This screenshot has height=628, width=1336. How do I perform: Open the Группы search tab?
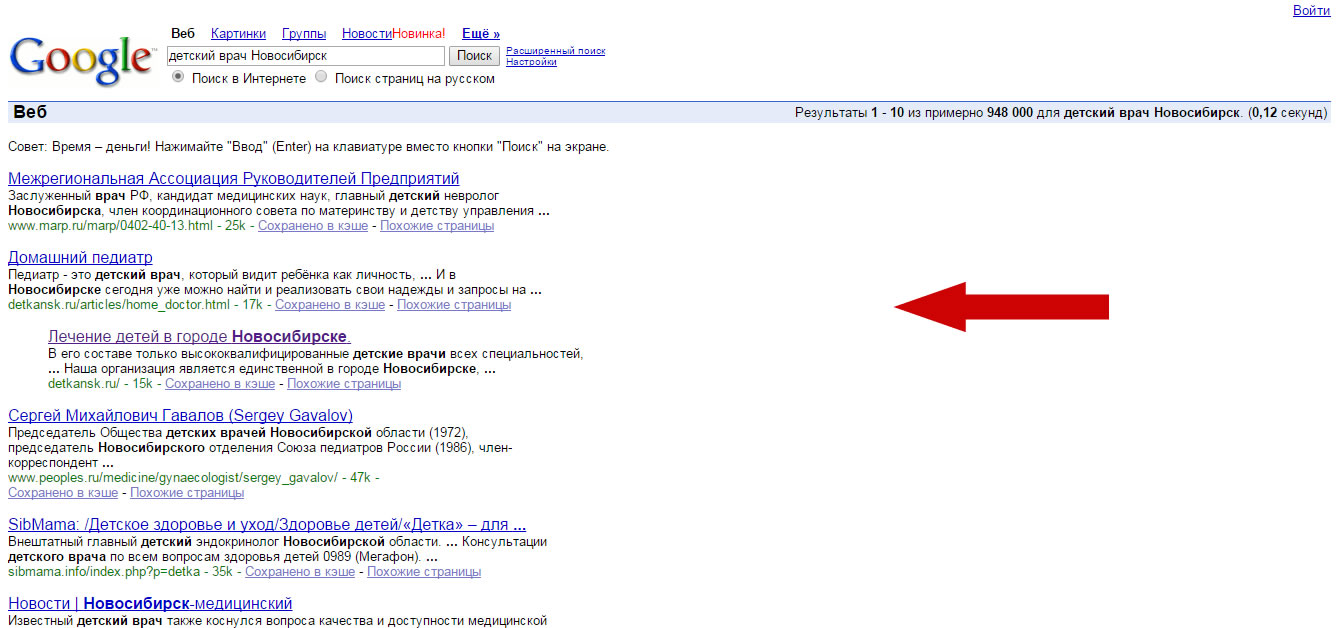(304, 34)
